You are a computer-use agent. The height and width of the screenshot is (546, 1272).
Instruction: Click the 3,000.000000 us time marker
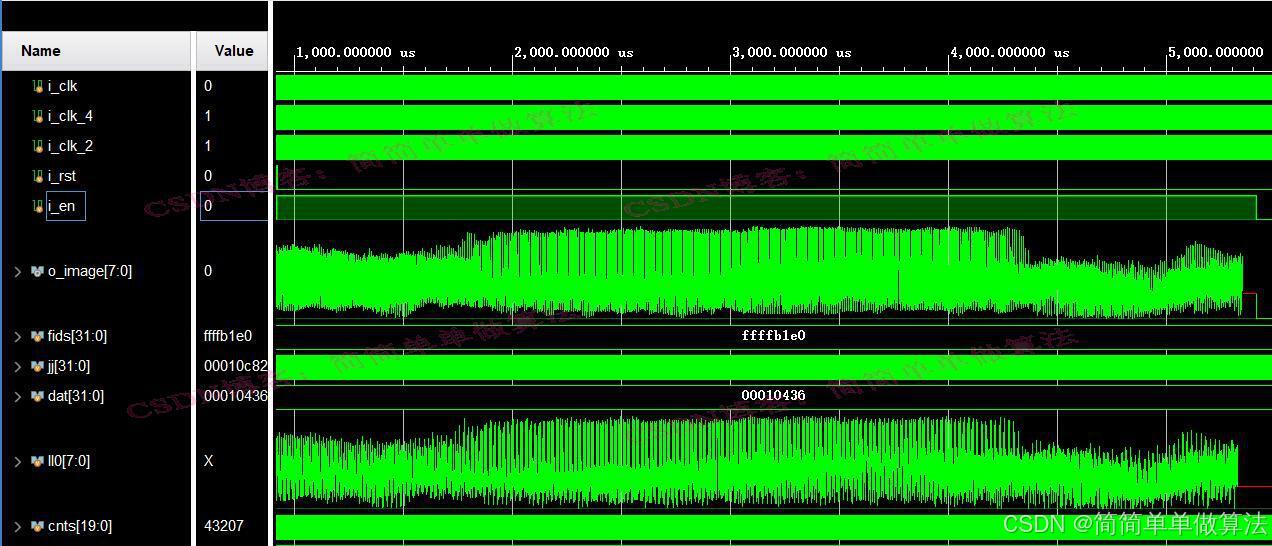[791, 53]
